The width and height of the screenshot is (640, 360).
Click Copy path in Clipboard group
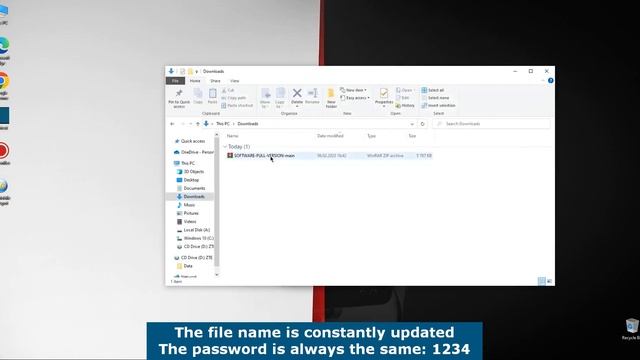tap(234, 98)
